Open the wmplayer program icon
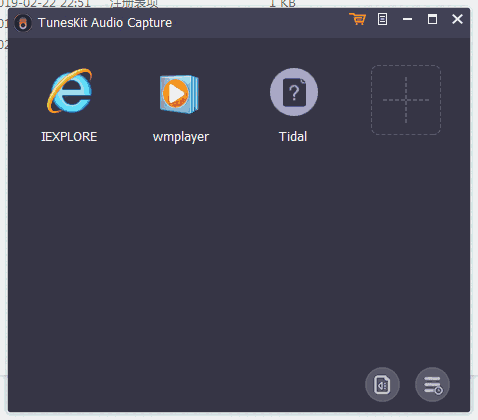The height and width of the screenshot is (420, 478). (179, 94)
